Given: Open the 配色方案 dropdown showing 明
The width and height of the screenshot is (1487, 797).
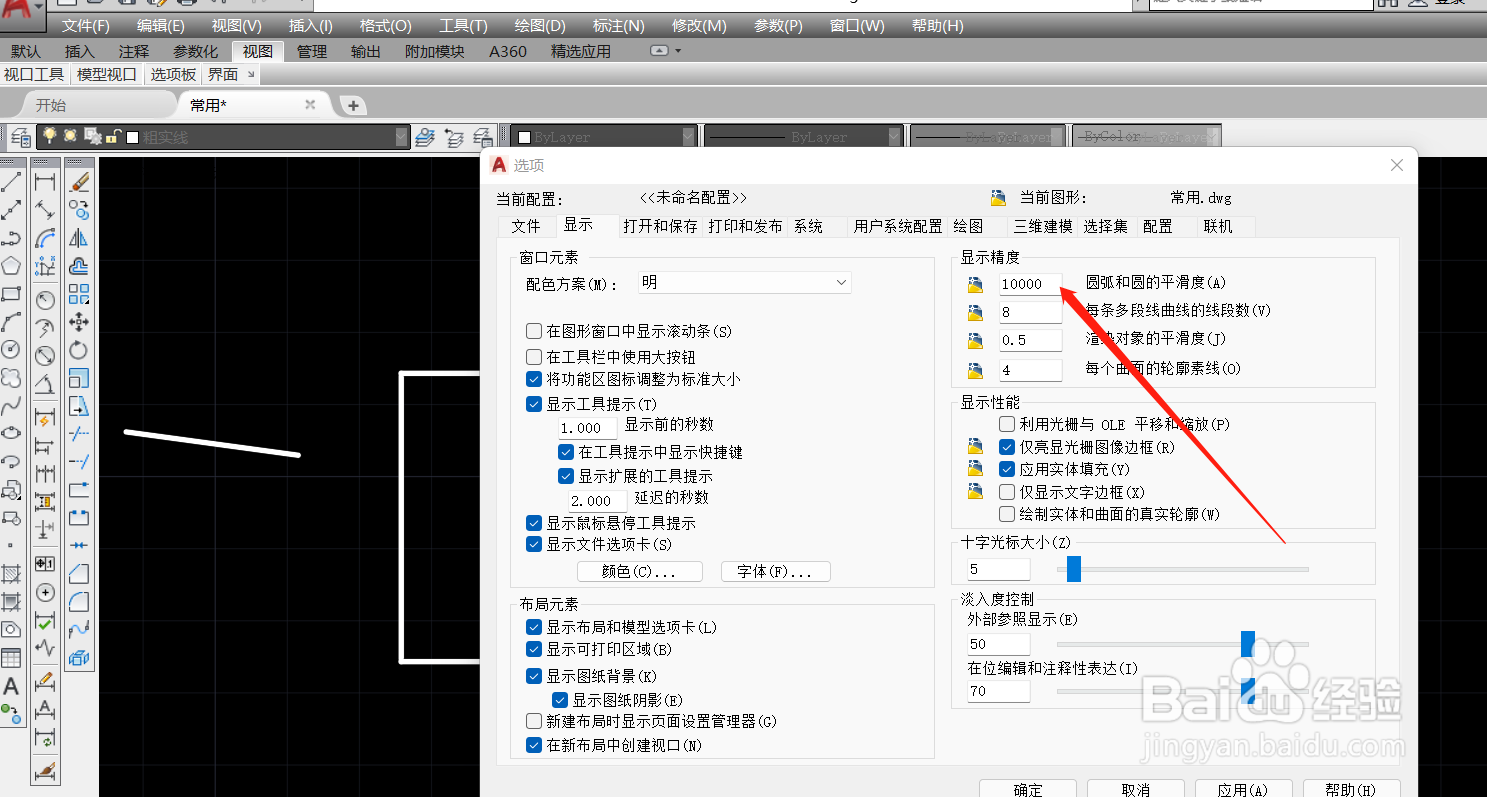Looking at the screenshot, I should (x=744, y=282).
